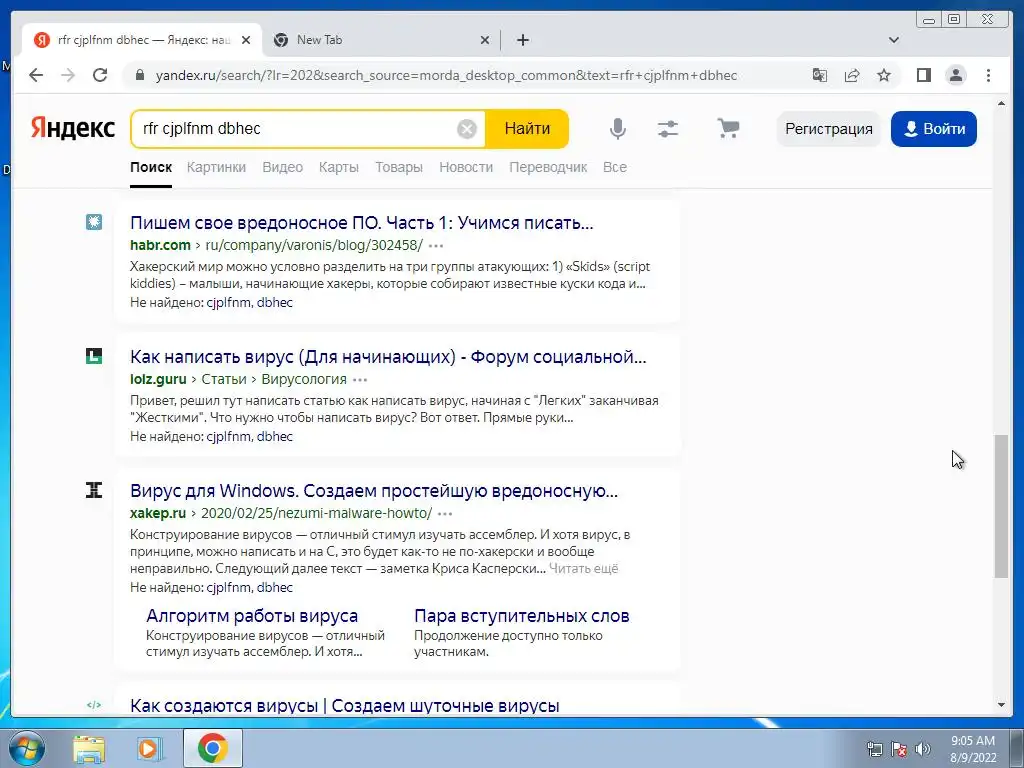Switch to the Картинки tab
This screenshot has width=1024, height=768.
(x=216, y=167)
